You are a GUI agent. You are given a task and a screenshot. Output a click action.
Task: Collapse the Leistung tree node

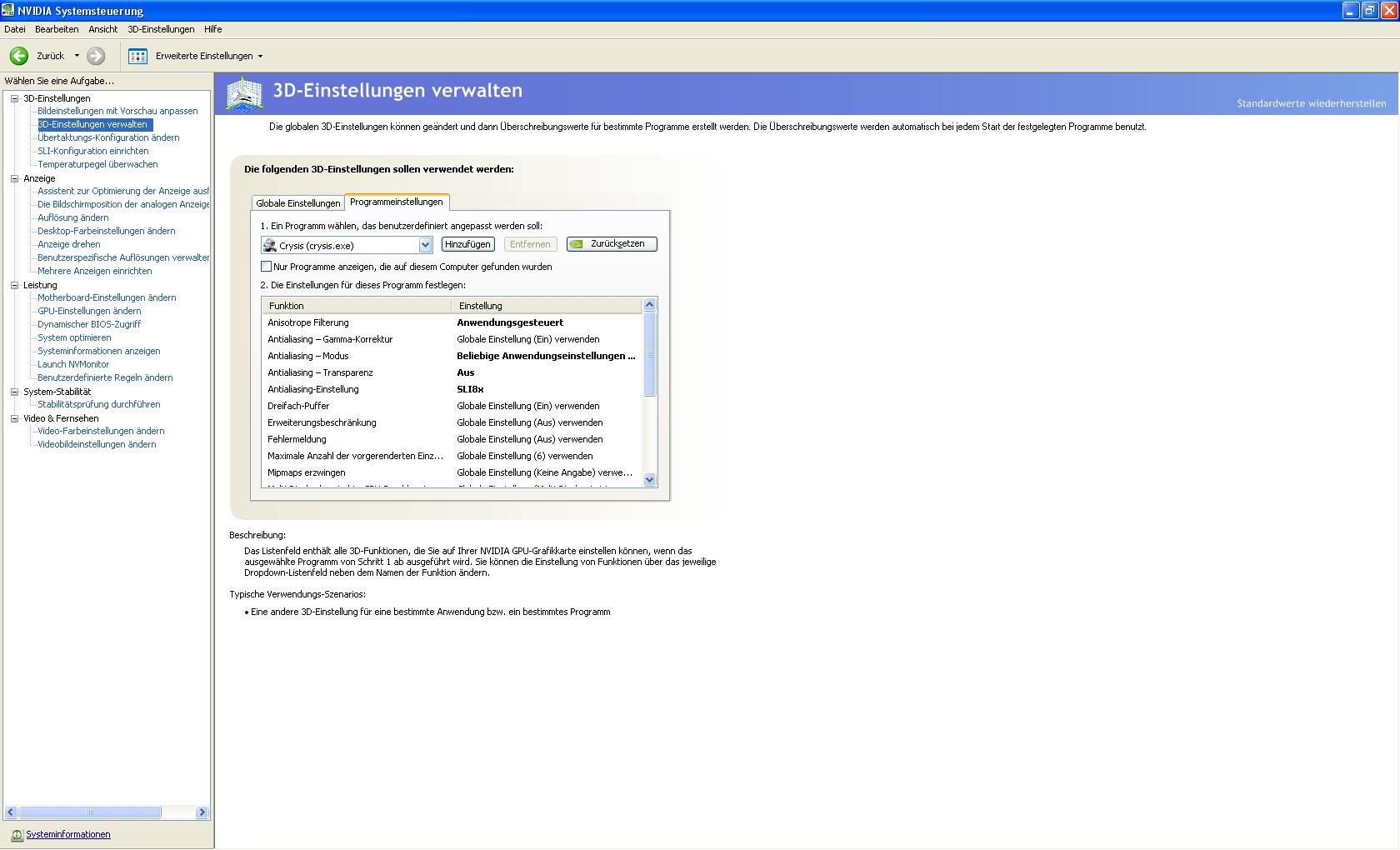tap(14, 285)
